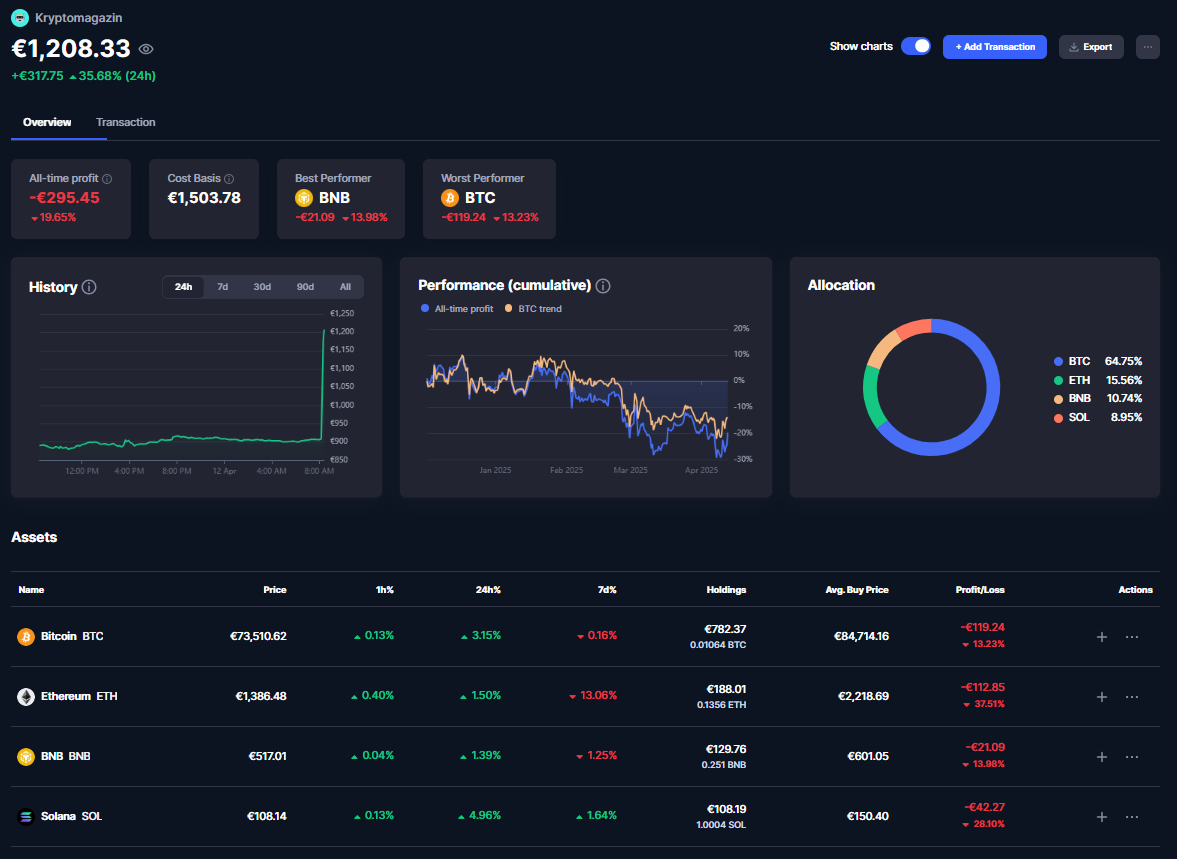Click the Ethereum logo in the assets table
Screen dimensions: 1177x859
pos(26,696)
